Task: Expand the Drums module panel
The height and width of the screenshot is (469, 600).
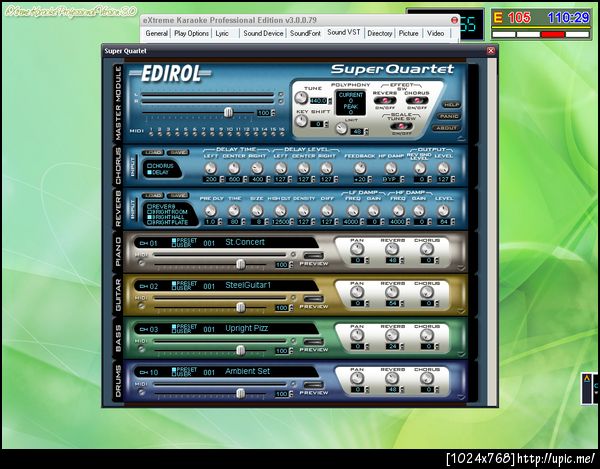Action: (x=461, y=397)
